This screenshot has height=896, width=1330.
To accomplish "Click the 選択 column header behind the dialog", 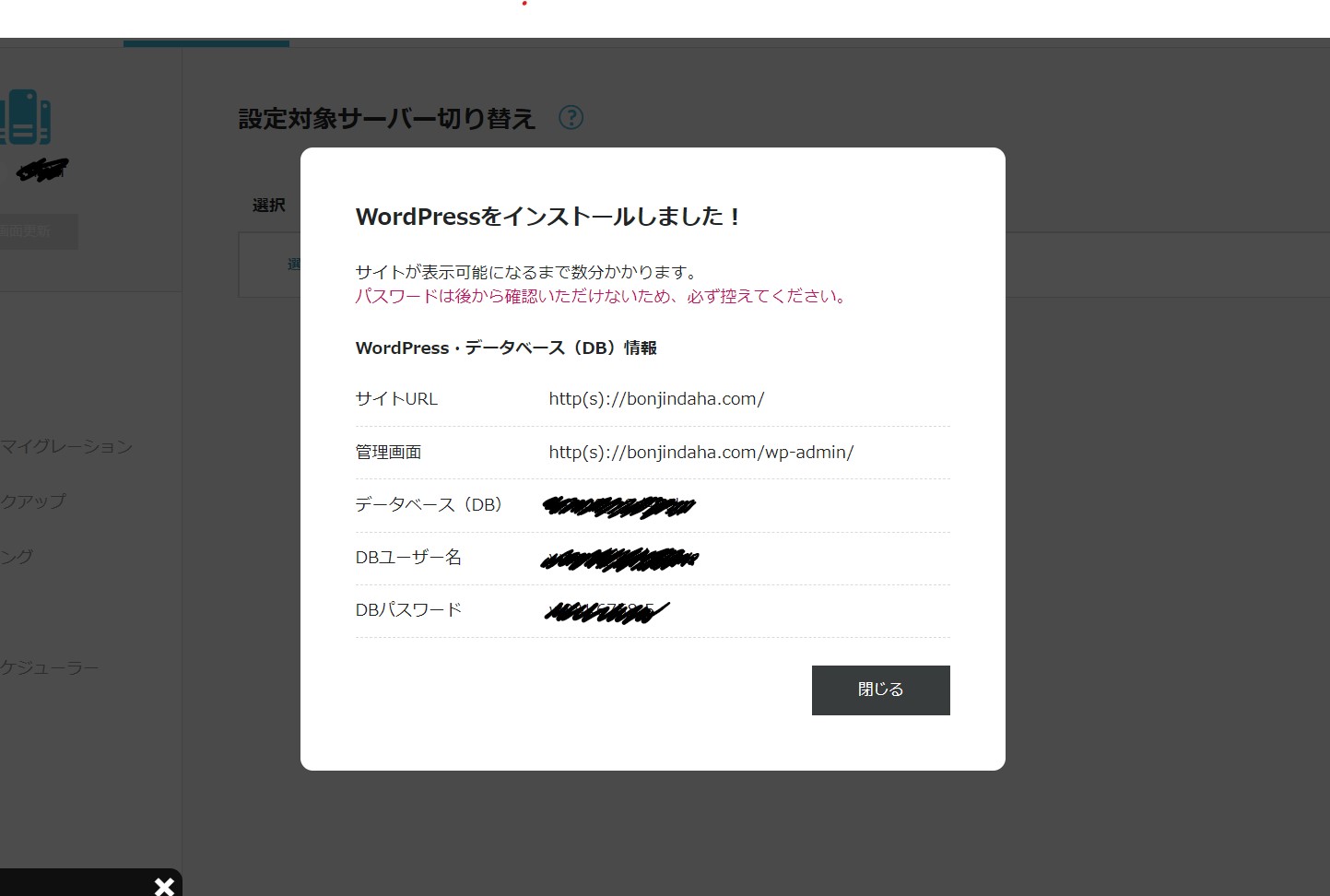I will point(269,206).
